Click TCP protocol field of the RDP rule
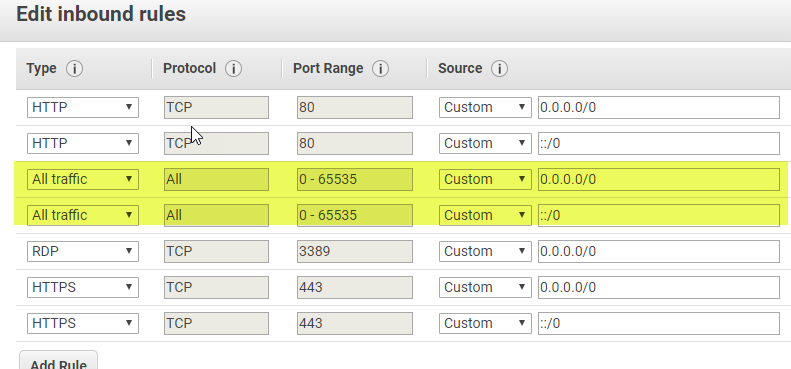This screenshot has height=369, width=791. click(216, 251)
